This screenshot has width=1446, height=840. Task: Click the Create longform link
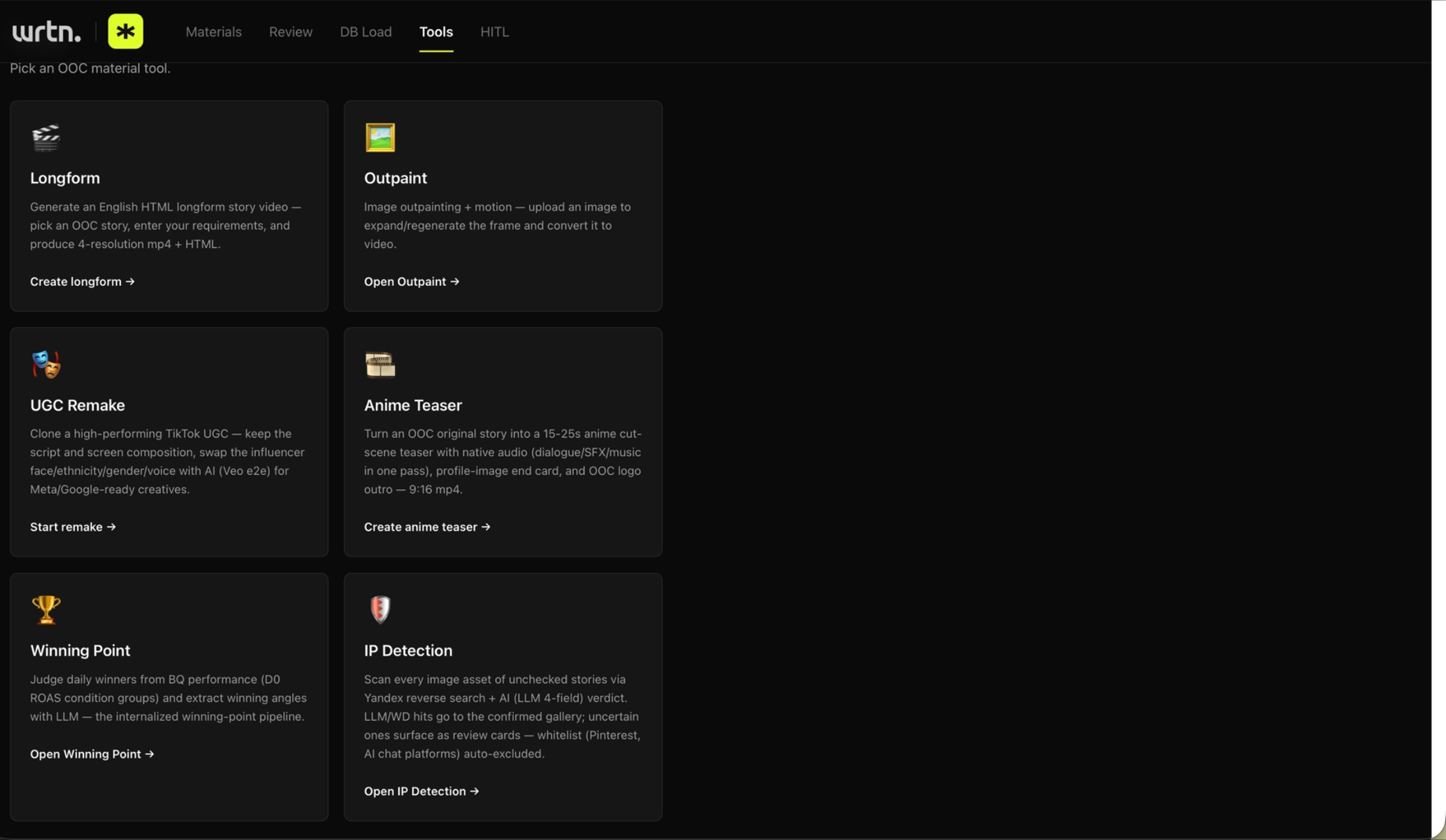coord(82,281)
